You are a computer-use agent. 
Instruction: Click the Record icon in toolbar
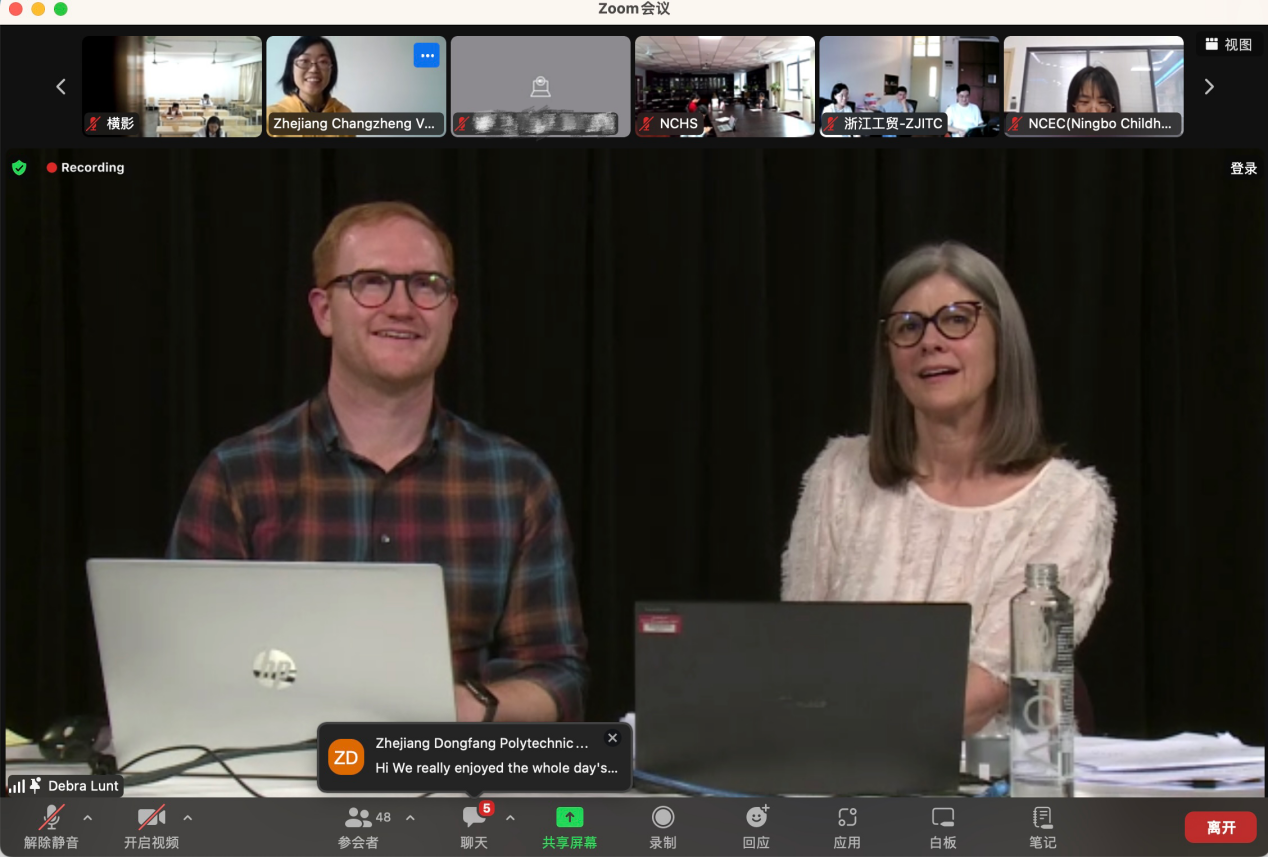[x=662, y=817]
